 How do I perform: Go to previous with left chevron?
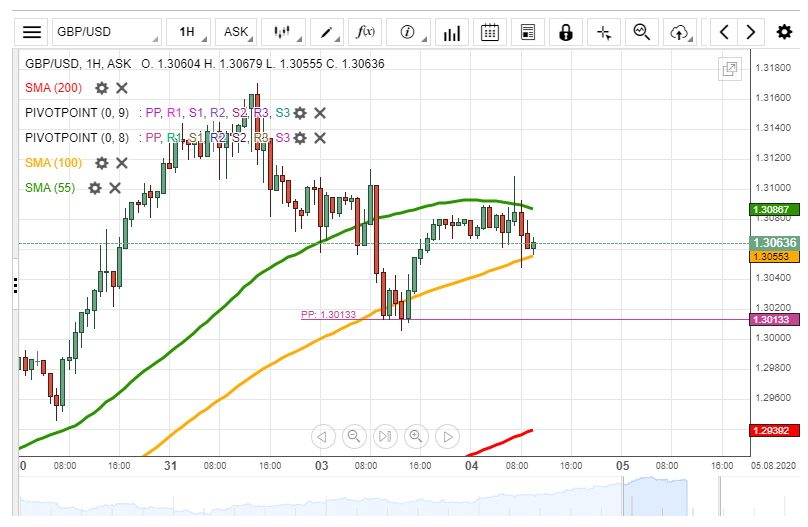click(724, 32)
